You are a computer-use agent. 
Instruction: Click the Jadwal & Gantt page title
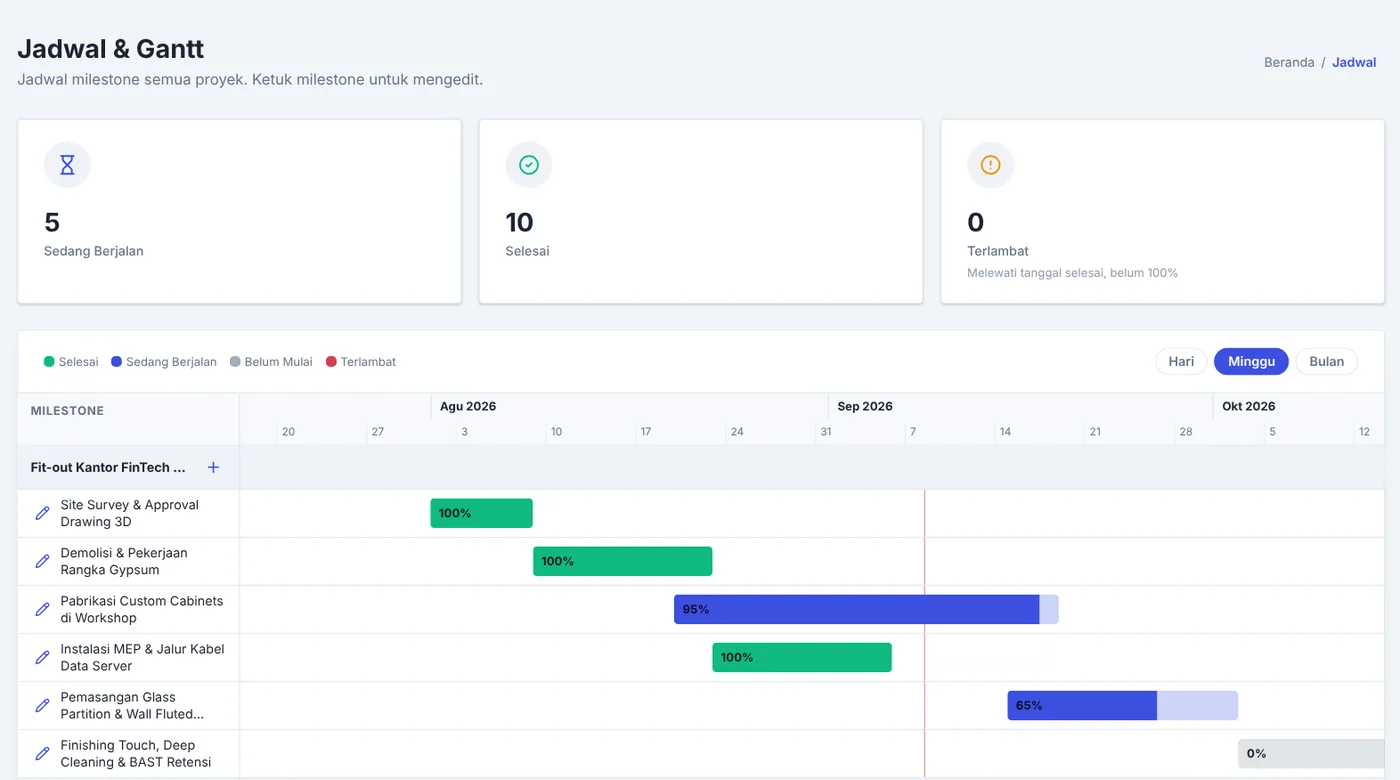pos(111,48)
